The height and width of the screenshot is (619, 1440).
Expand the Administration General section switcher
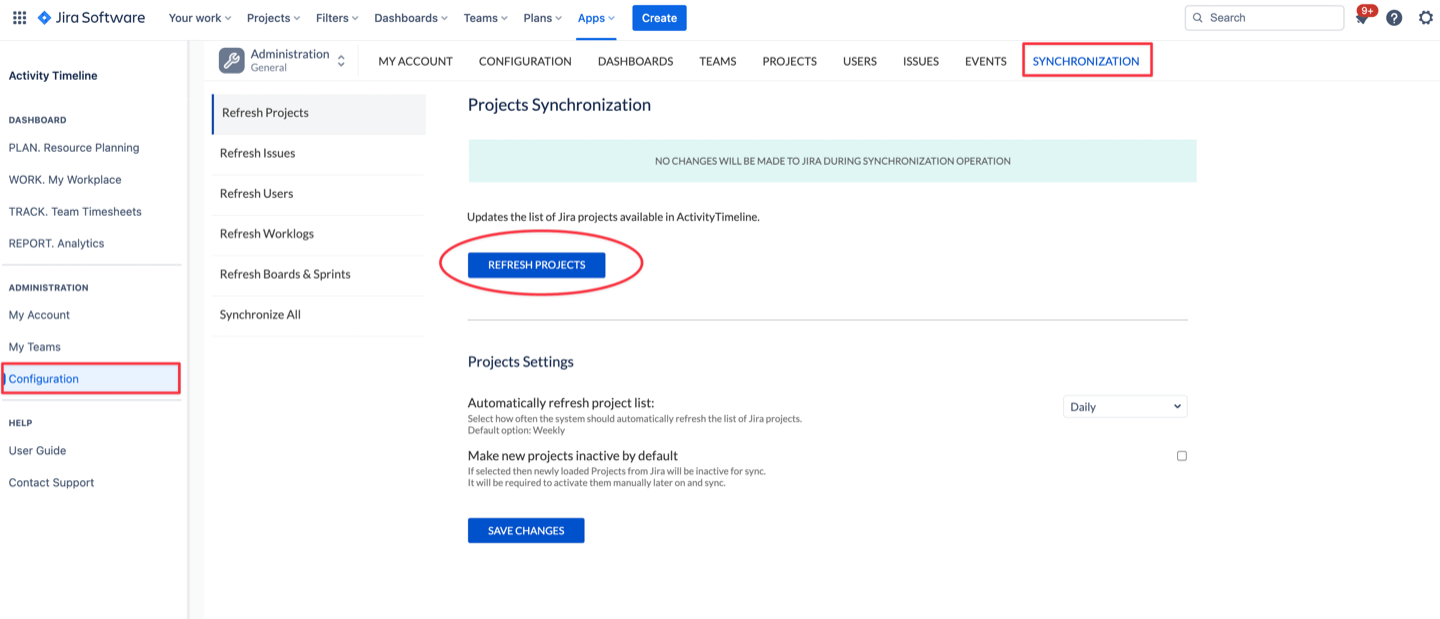coord(341,61)
